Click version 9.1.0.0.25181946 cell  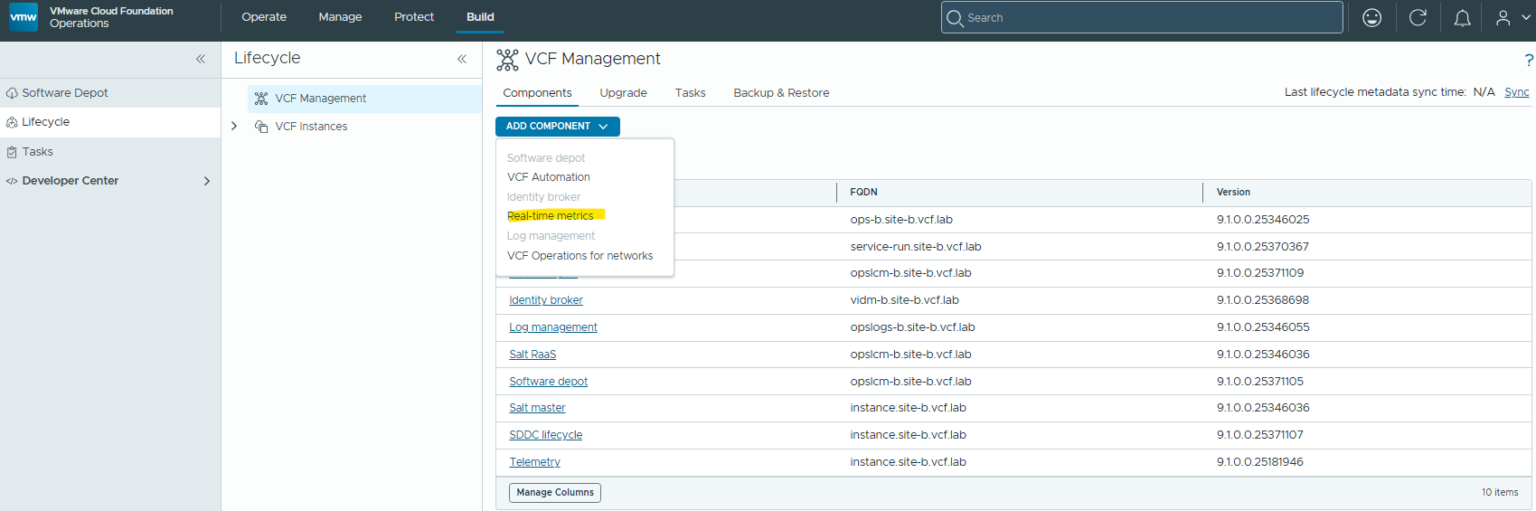[1260, 462]
